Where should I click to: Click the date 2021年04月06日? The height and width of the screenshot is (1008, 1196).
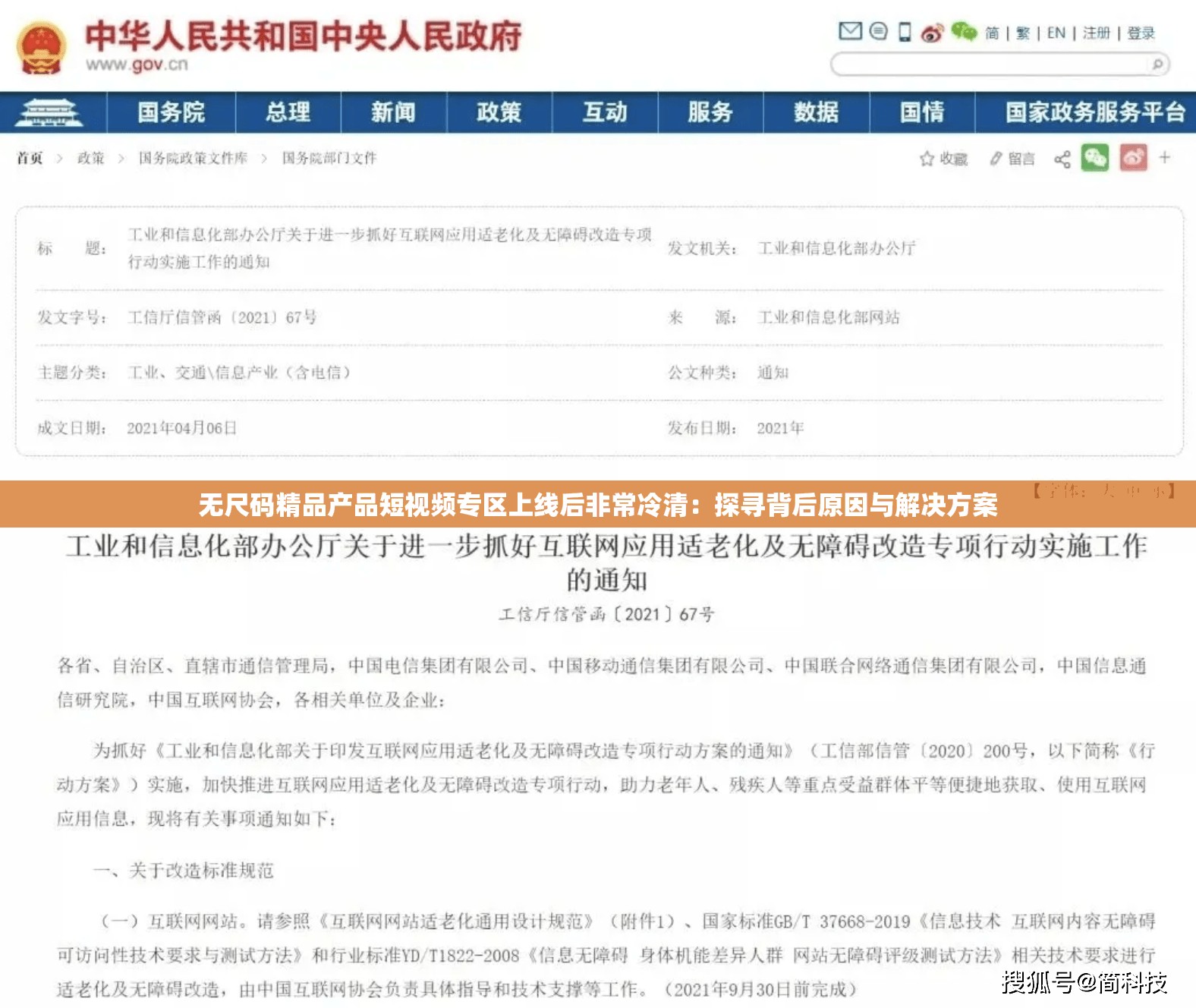pyautogui.click(x=182, y=428)
